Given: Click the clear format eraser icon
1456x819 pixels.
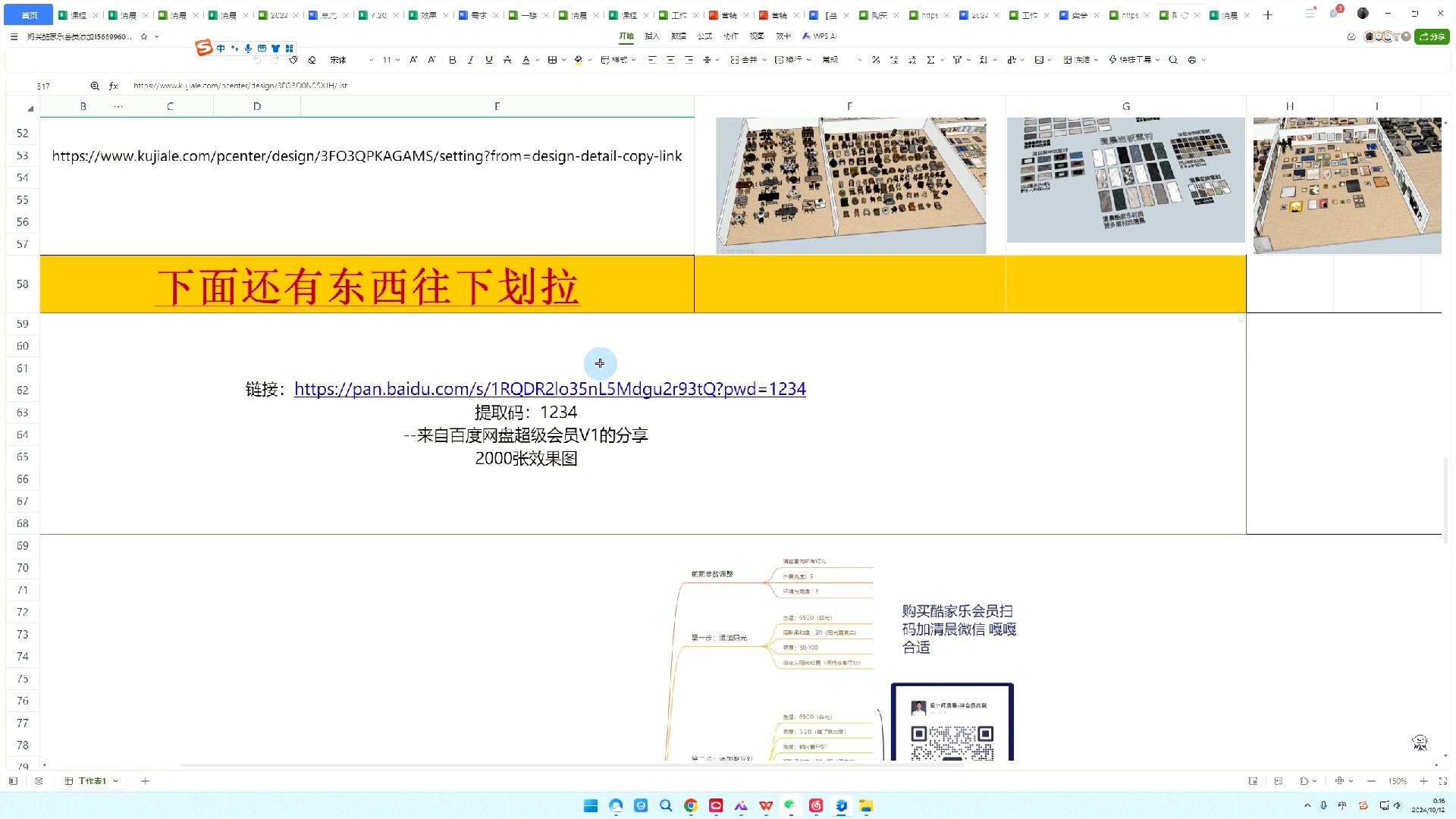Looking at the screenshot, I should (312, 60).
